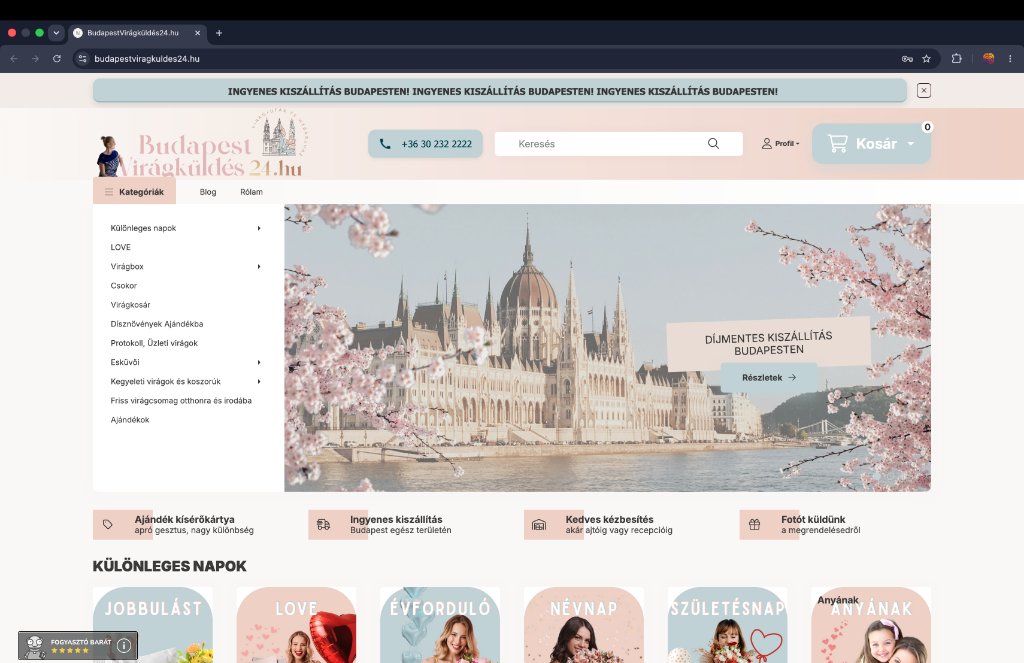Expand the Virágbox submenu
Viewport: 1024px width, 663px height.
259,267
